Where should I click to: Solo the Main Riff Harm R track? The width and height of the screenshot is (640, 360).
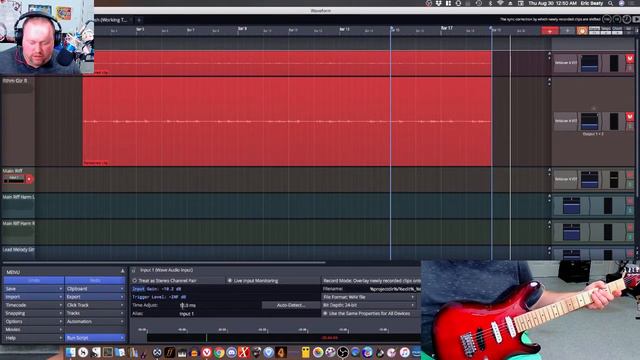click(x=630, y=237)
